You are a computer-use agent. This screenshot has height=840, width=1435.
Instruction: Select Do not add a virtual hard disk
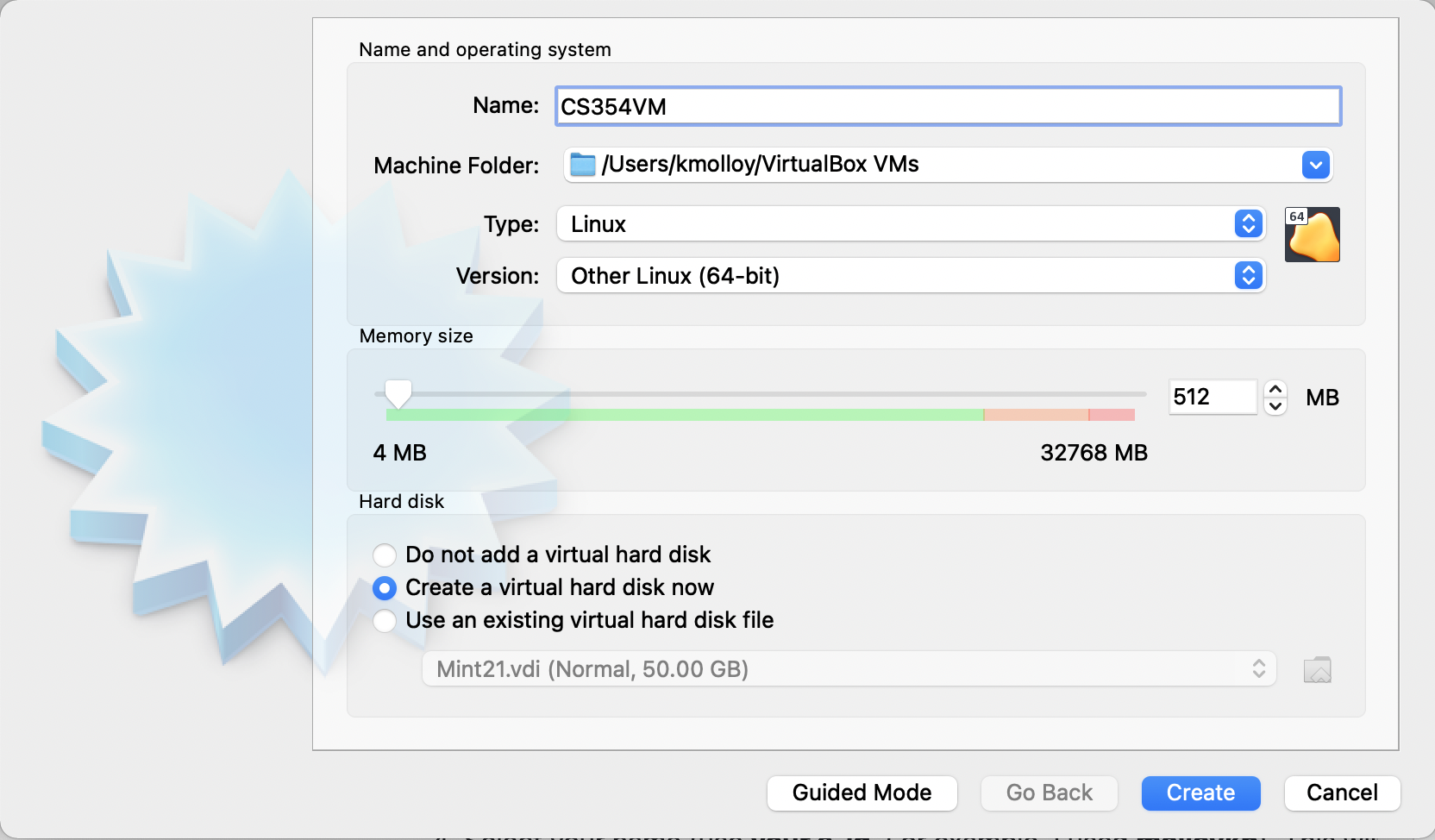385,555
